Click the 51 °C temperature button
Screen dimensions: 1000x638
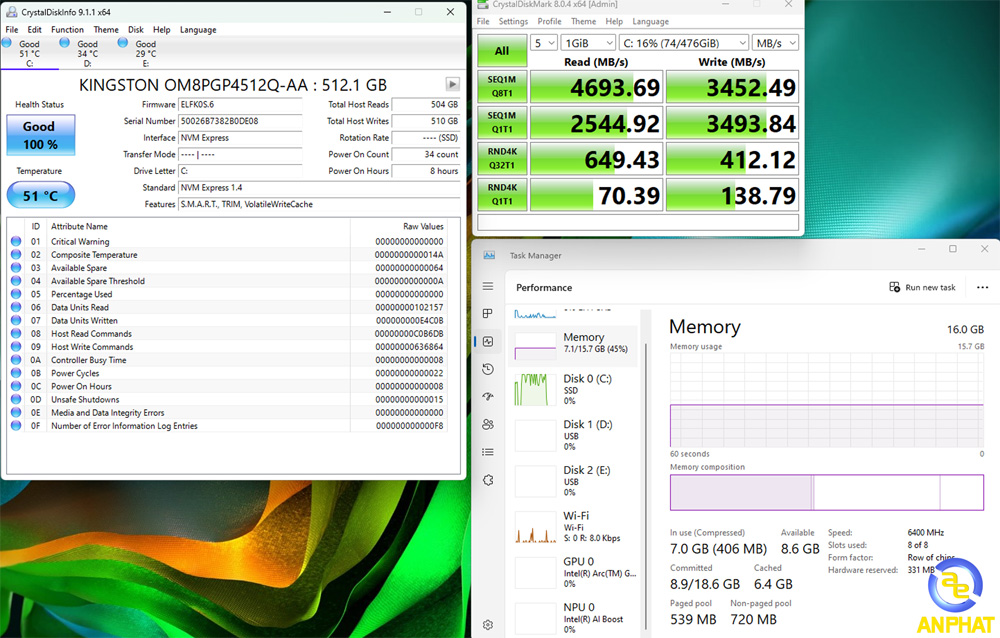click(x=41, y=195)
